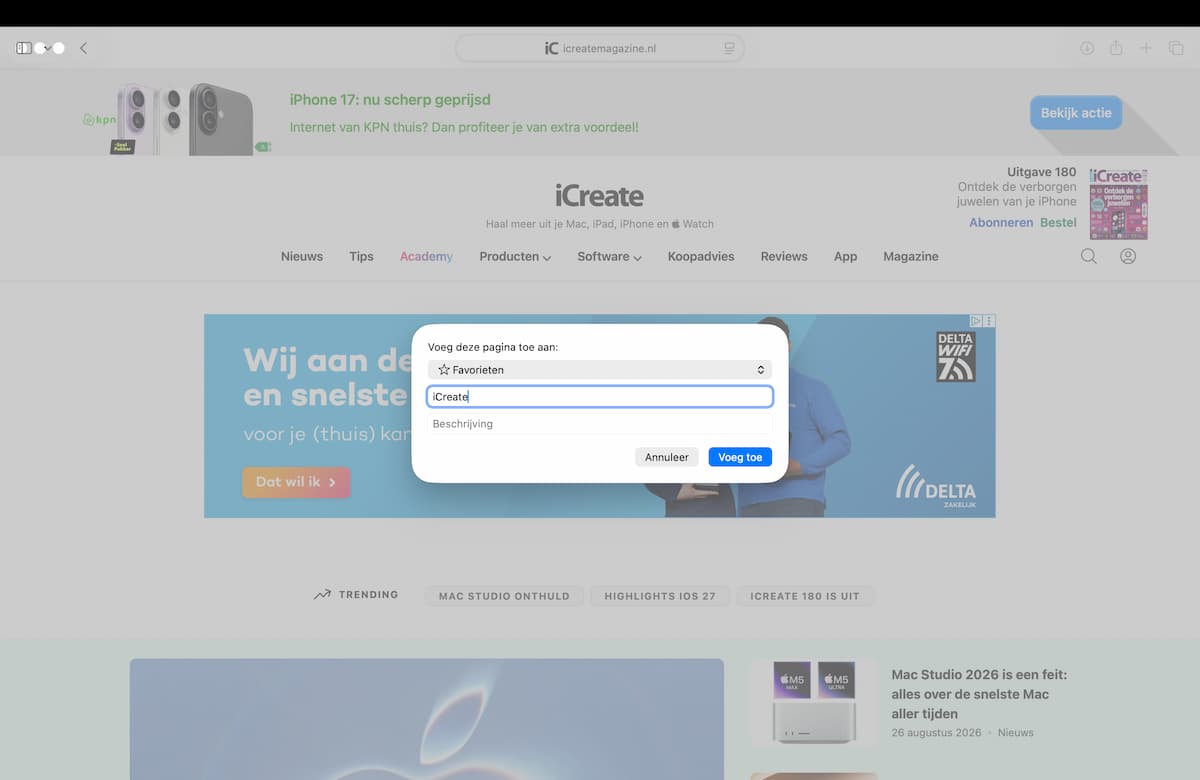Open the iCreate magazine cover thumbnail

coord(1118,204)
